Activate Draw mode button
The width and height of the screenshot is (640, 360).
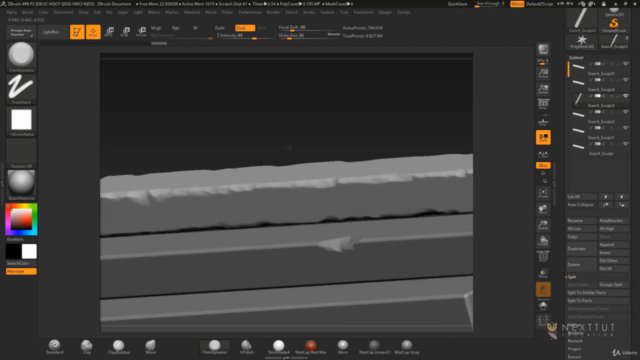point(93,32)
